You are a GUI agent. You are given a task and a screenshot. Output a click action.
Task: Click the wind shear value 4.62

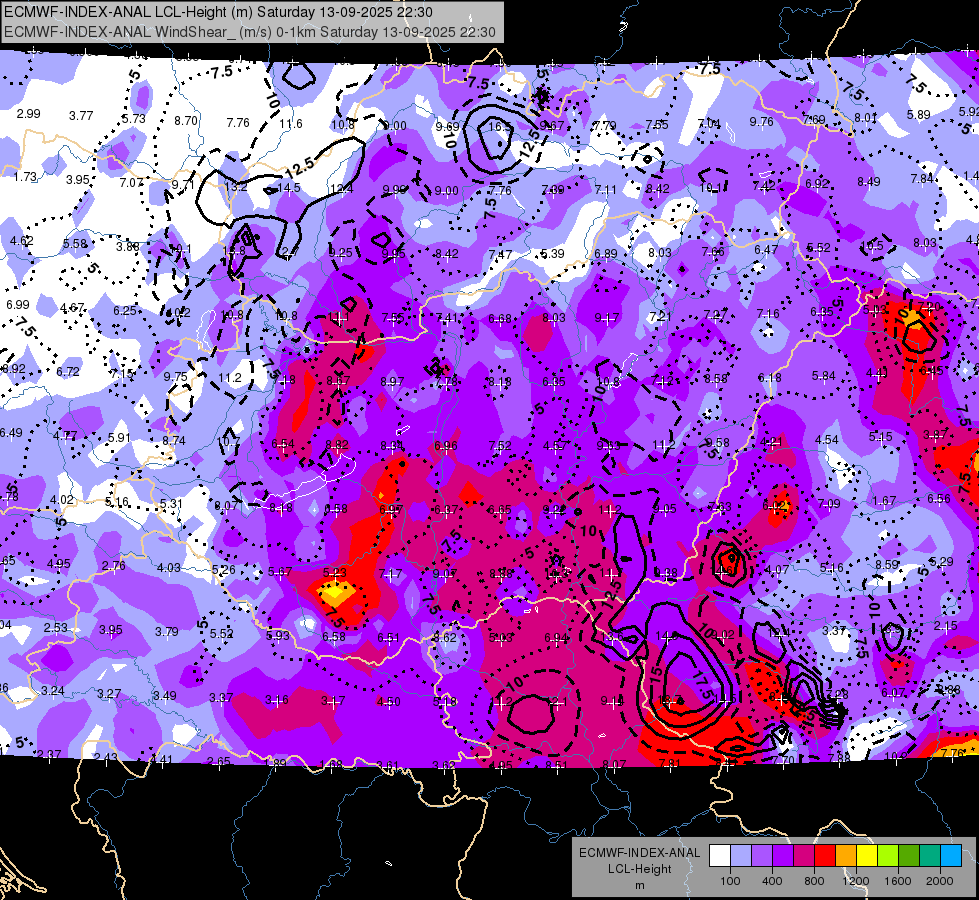(22, 240)
